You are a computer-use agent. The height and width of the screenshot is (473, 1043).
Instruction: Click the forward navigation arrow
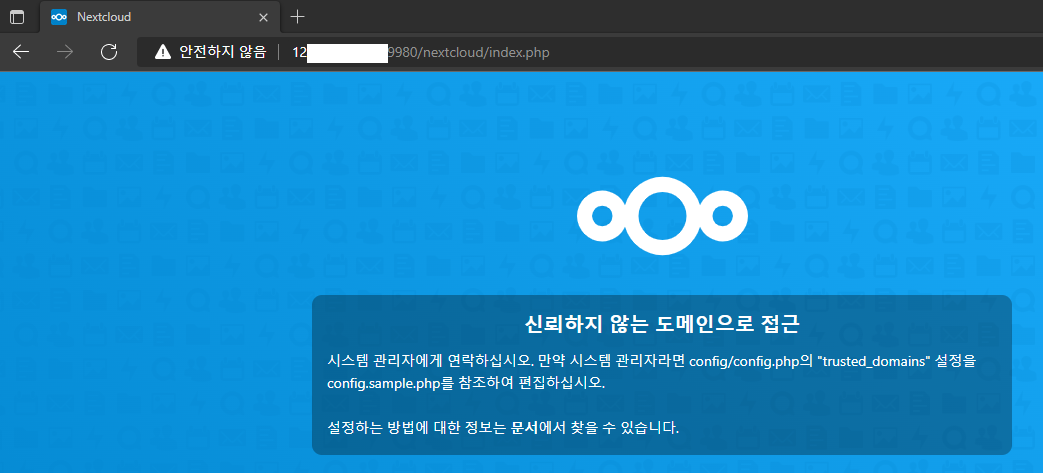[x=65, y=52]
